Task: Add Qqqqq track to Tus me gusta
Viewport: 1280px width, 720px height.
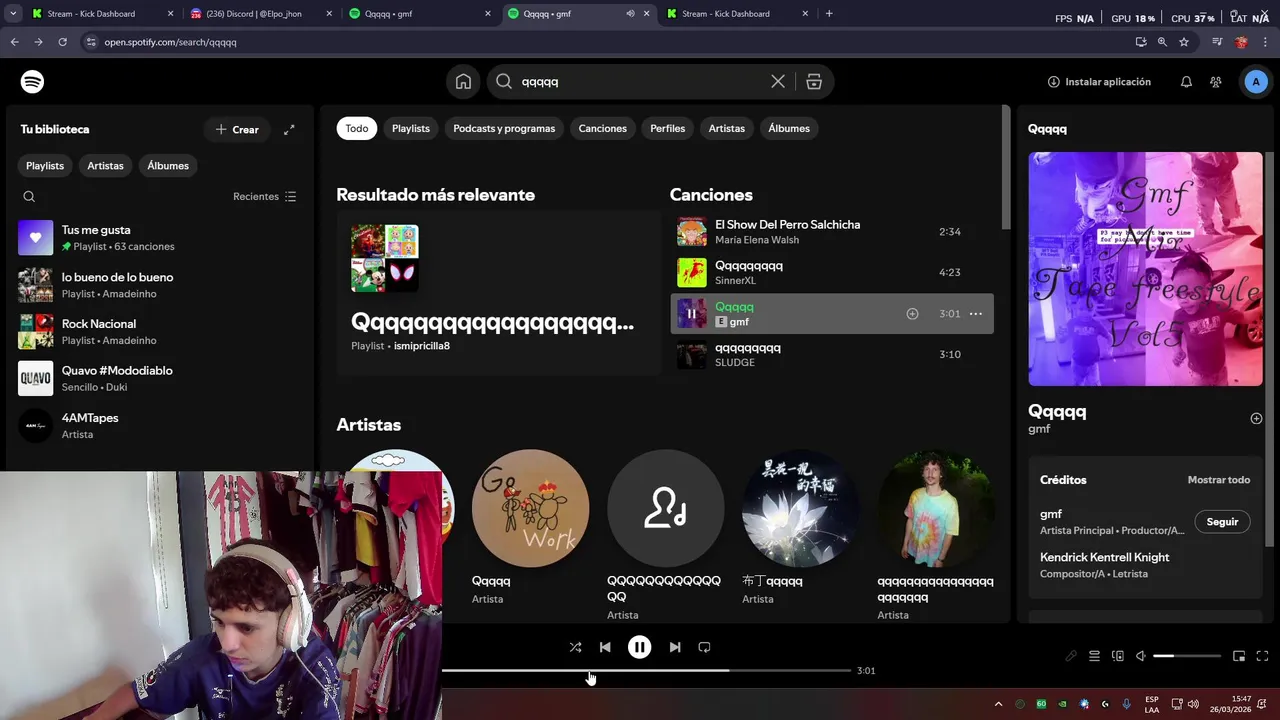Action: pos(912,314)
